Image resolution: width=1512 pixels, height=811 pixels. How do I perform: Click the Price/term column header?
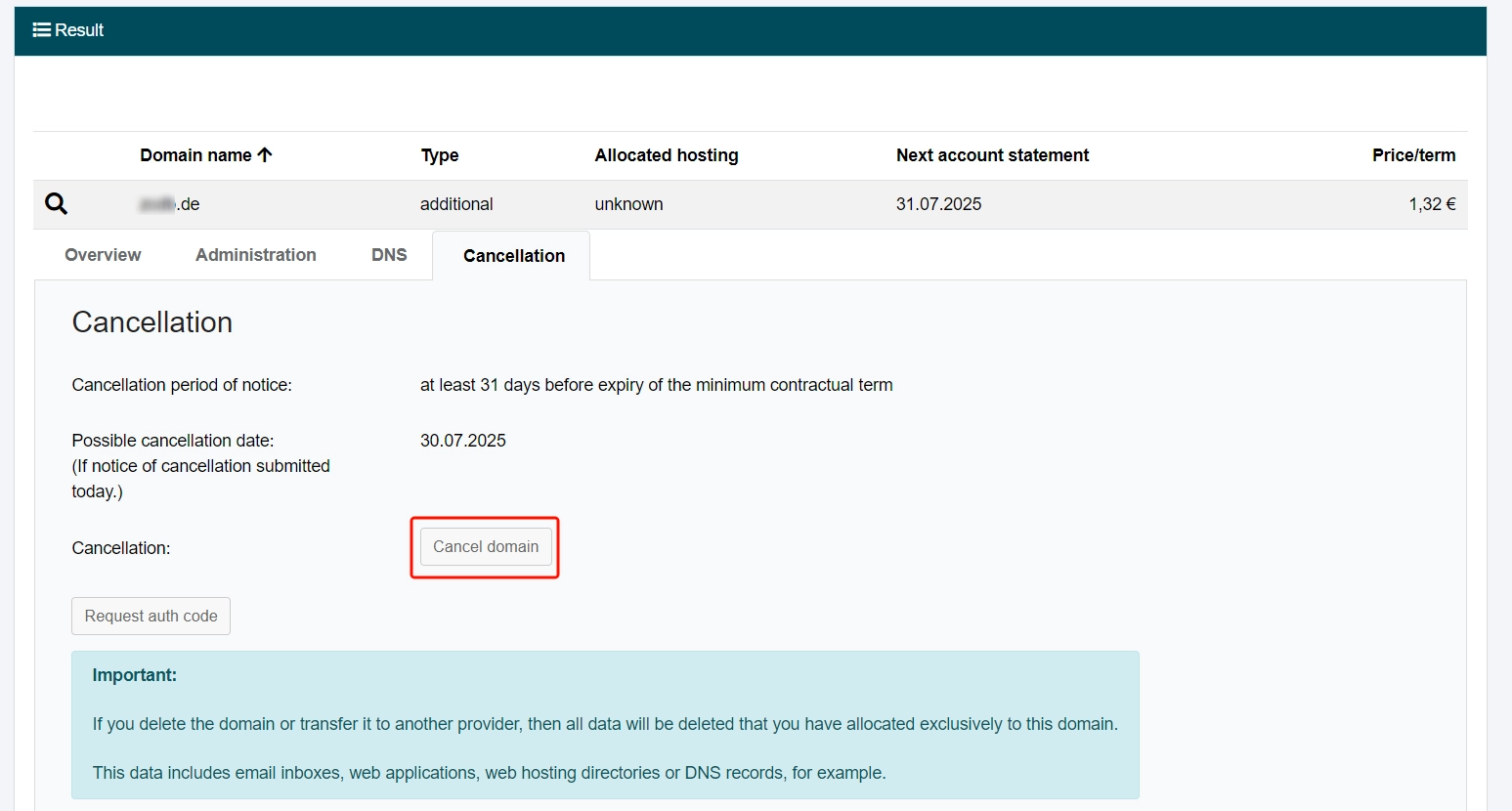[1412, 155]
